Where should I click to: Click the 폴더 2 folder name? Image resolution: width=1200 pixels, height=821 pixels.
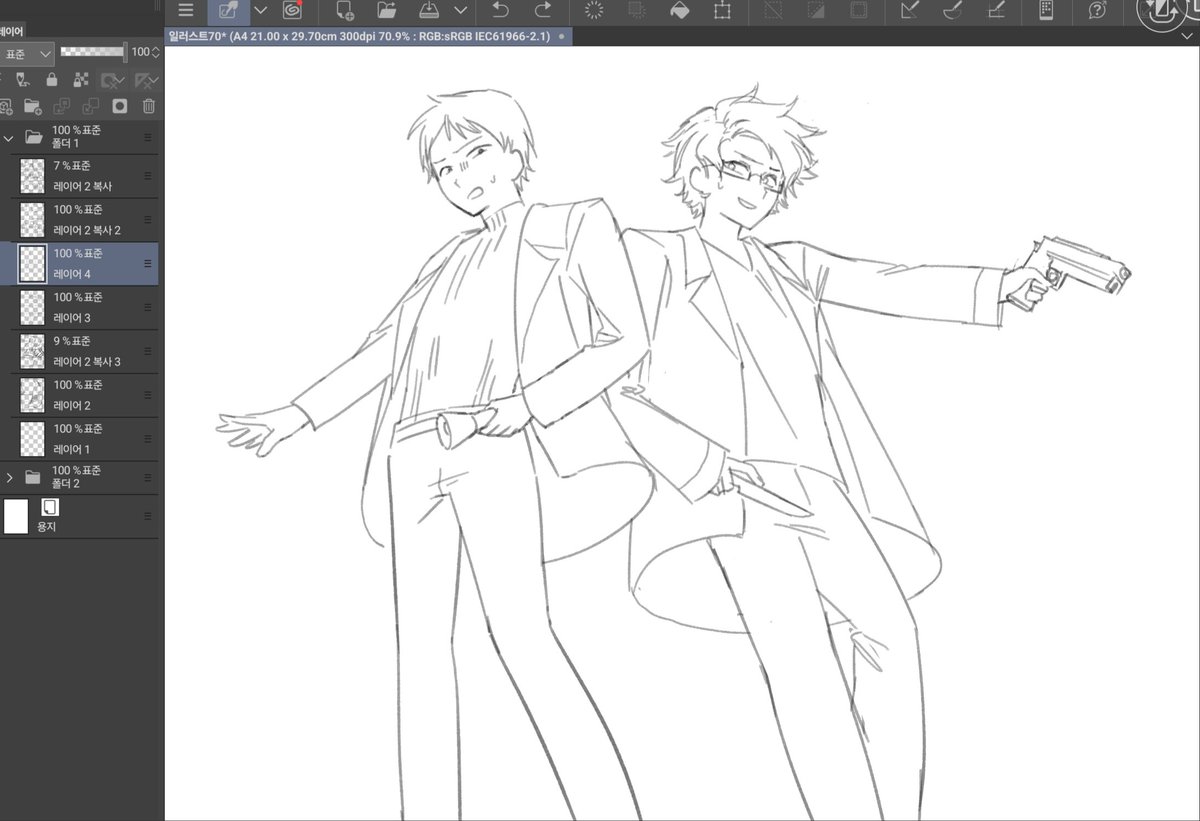(65, 485)
